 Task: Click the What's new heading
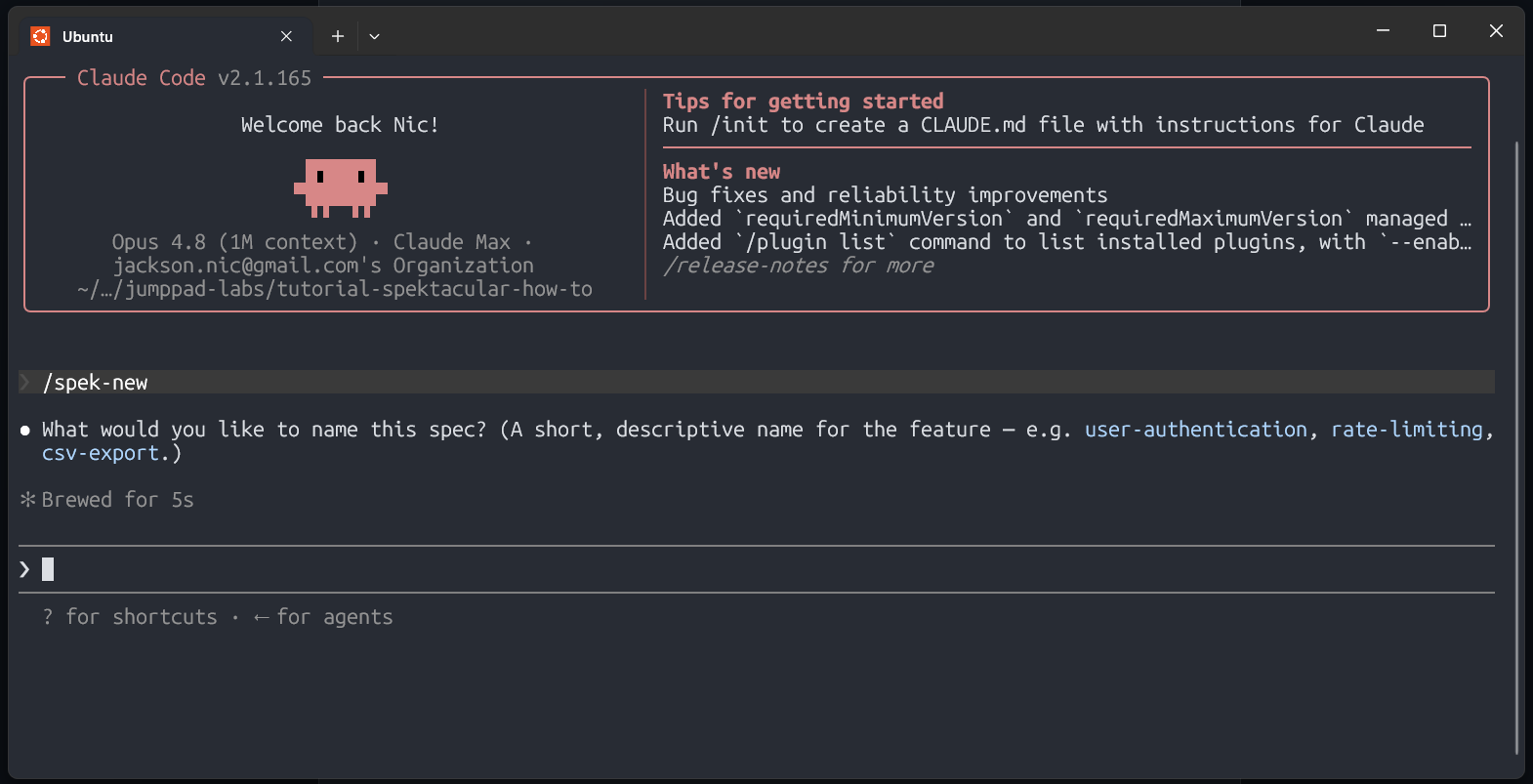tap(722, 172)
